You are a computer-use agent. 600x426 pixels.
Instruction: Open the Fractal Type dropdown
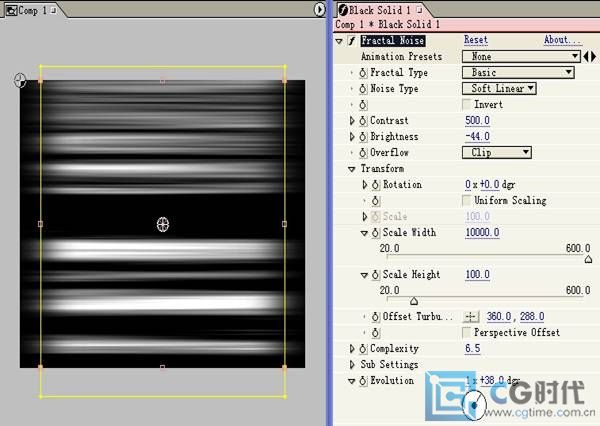(518, 72)
